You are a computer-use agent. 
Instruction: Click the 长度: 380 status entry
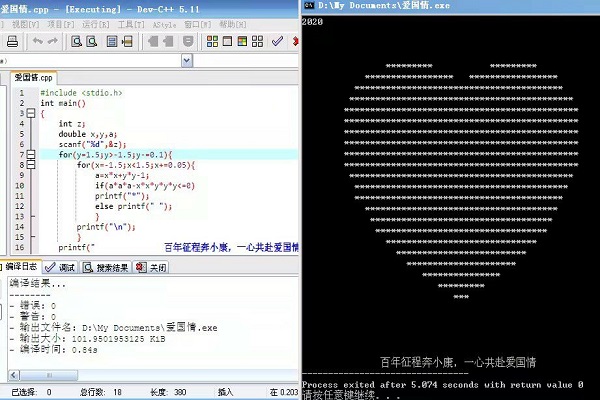tap(168, 392)
